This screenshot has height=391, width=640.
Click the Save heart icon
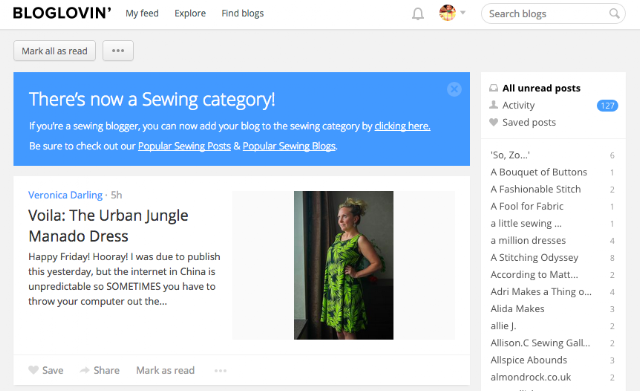click(x=33, y=370)
